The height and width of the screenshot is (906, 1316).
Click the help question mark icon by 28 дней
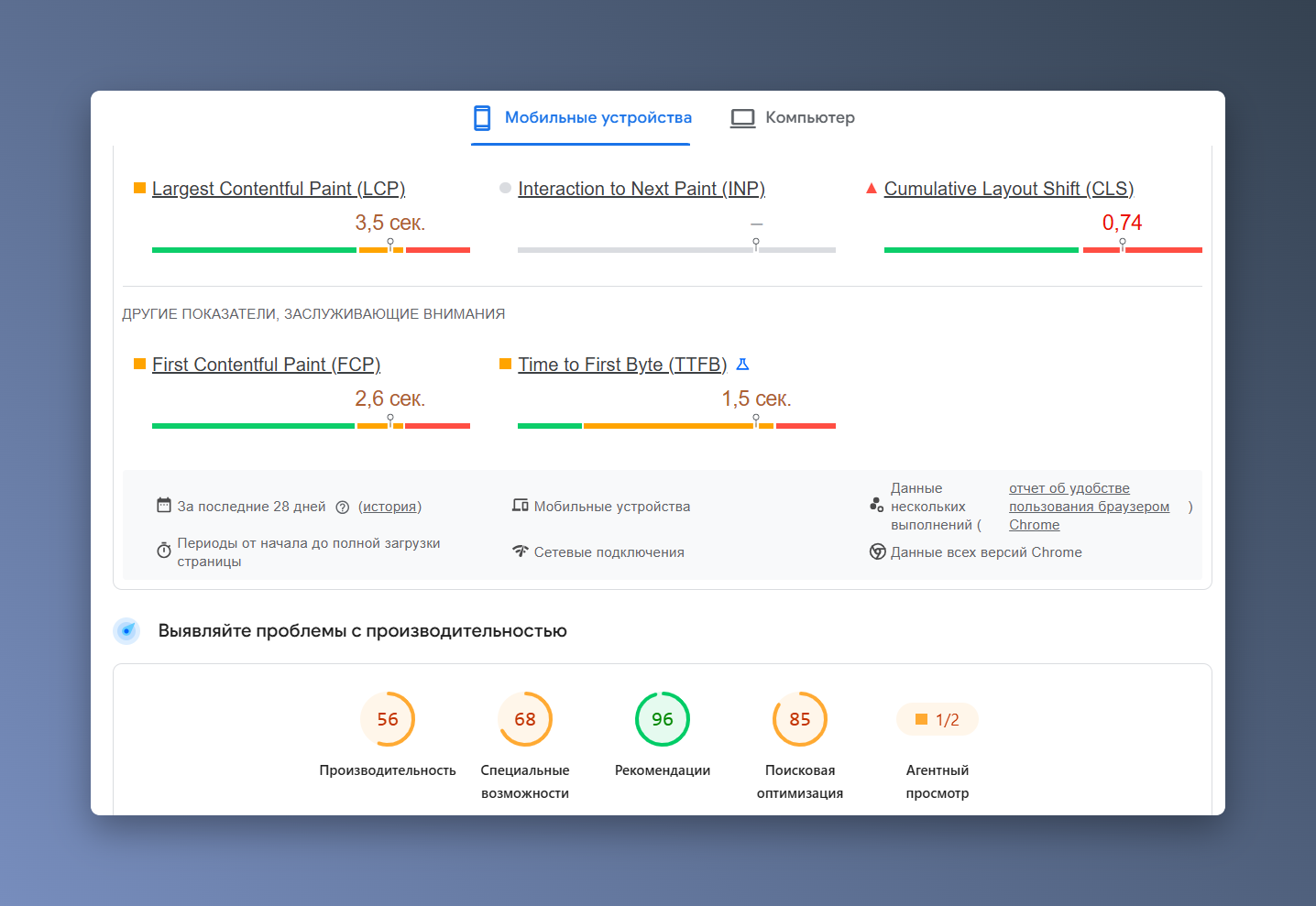343,508
